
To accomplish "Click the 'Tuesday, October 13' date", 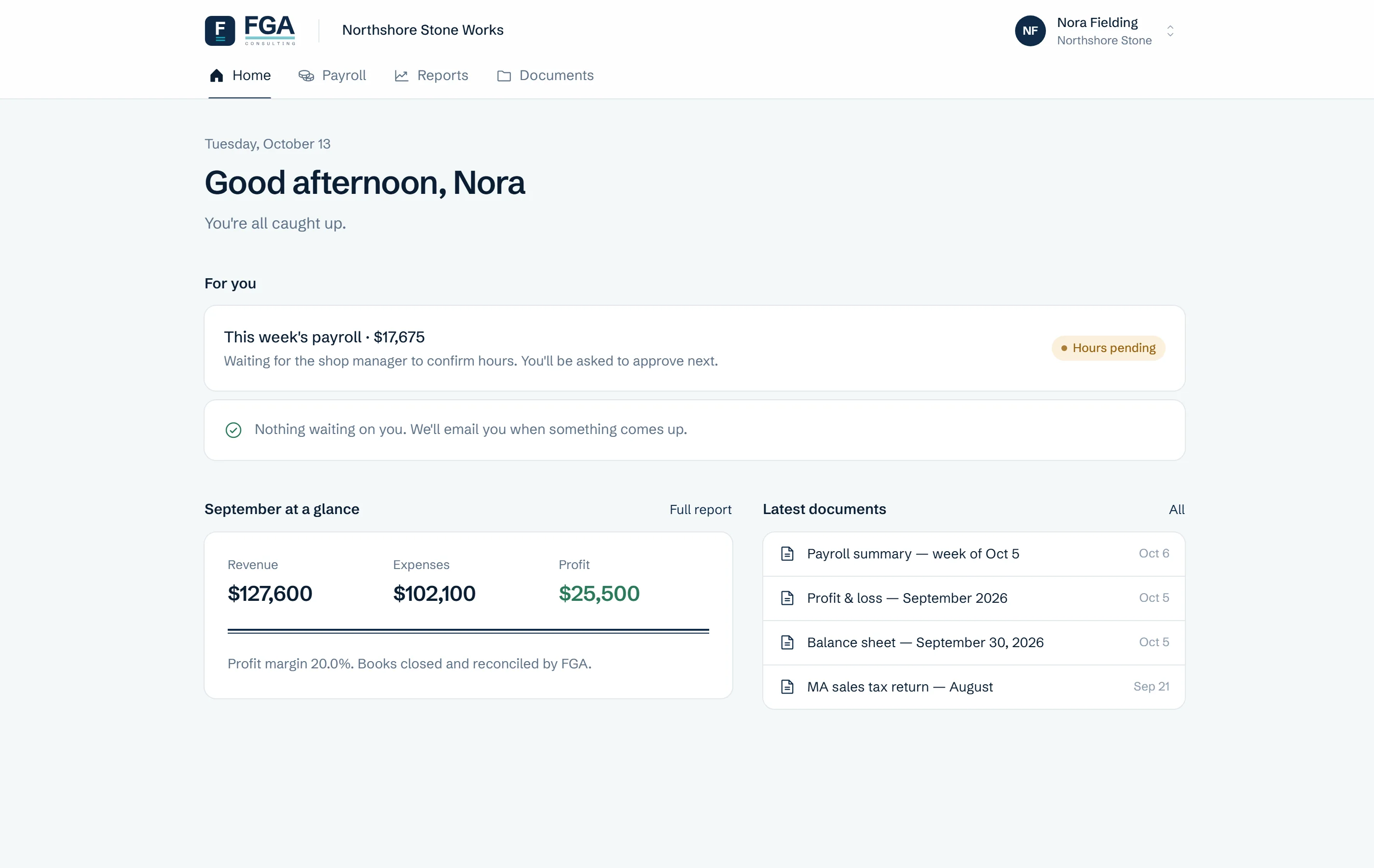I will coord(268,144).
